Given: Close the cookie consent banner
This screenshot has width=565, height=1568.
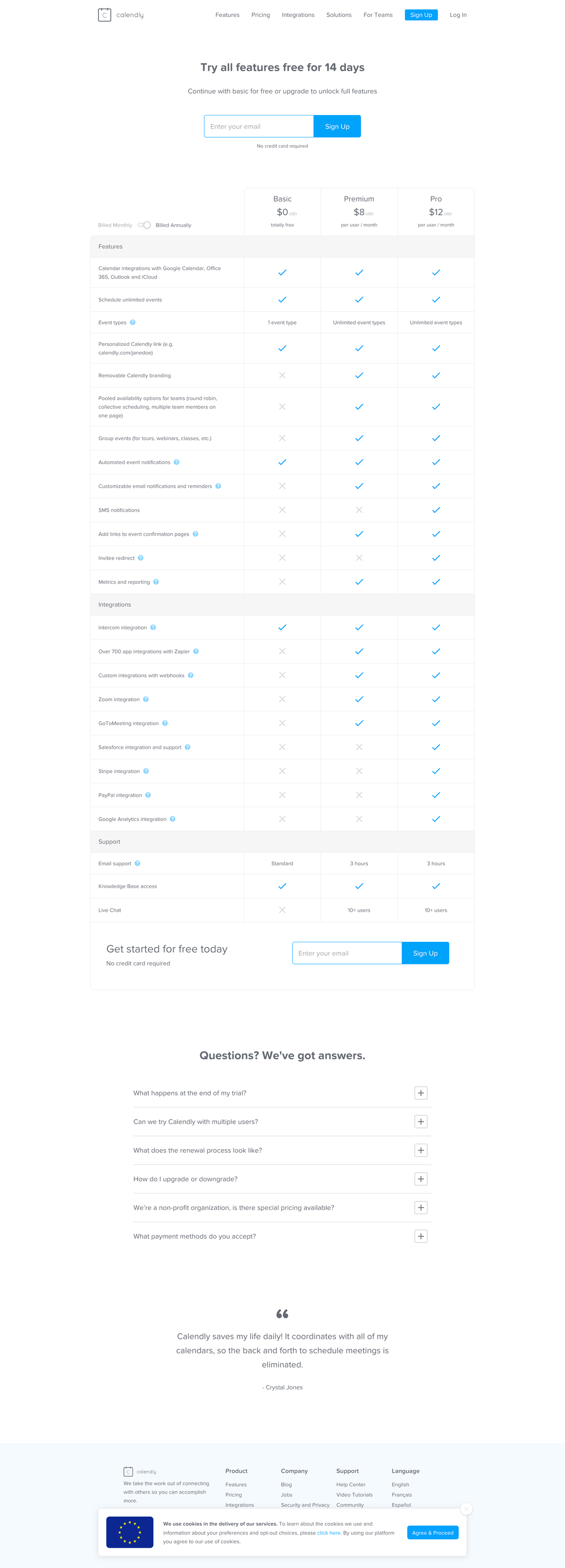Looking at the screenshot, I should tap(467, 1509).
